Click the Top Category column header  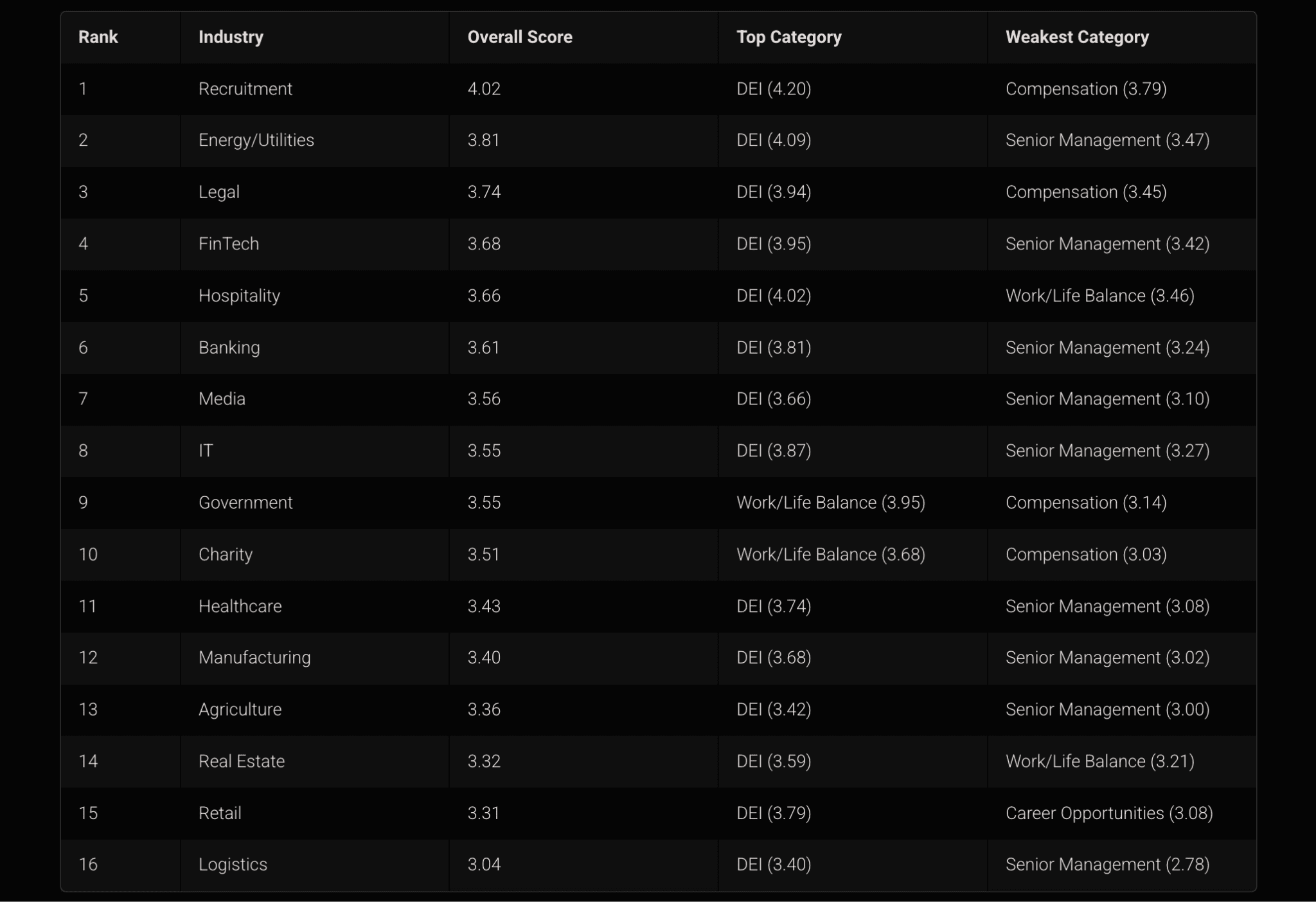[x=789, y=37]
